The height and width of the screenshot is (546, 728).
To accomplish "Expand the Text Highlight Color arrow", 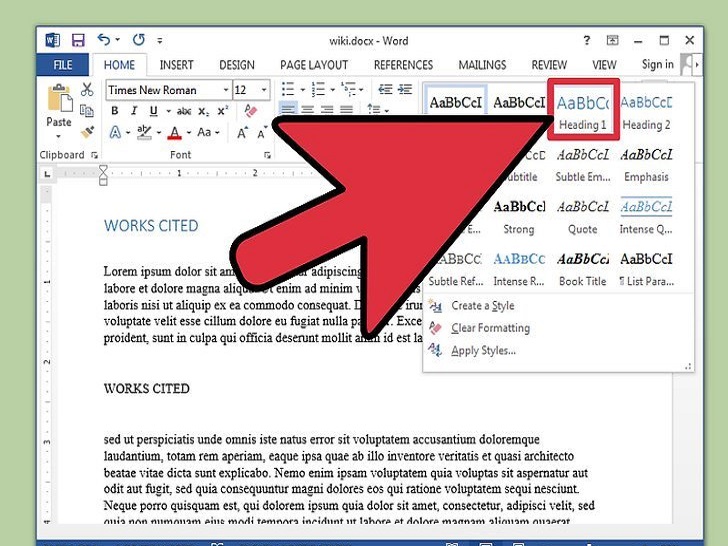I will pos(159,133).
